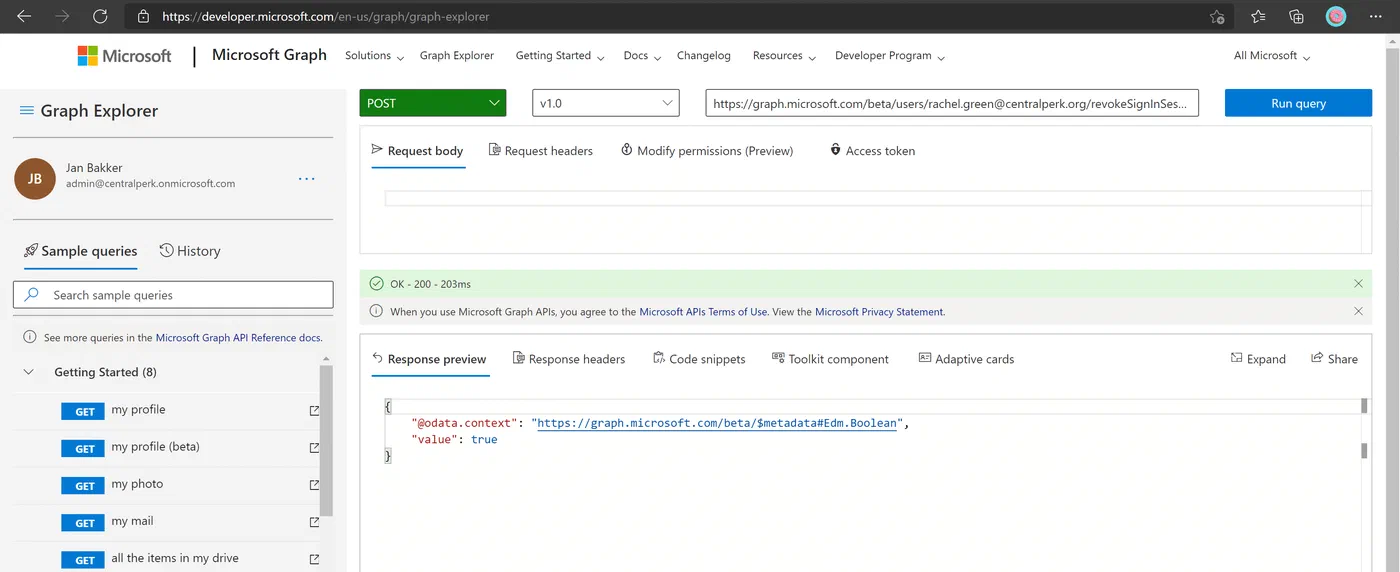Switch to the Response preview tab

[x=429, y=359]
